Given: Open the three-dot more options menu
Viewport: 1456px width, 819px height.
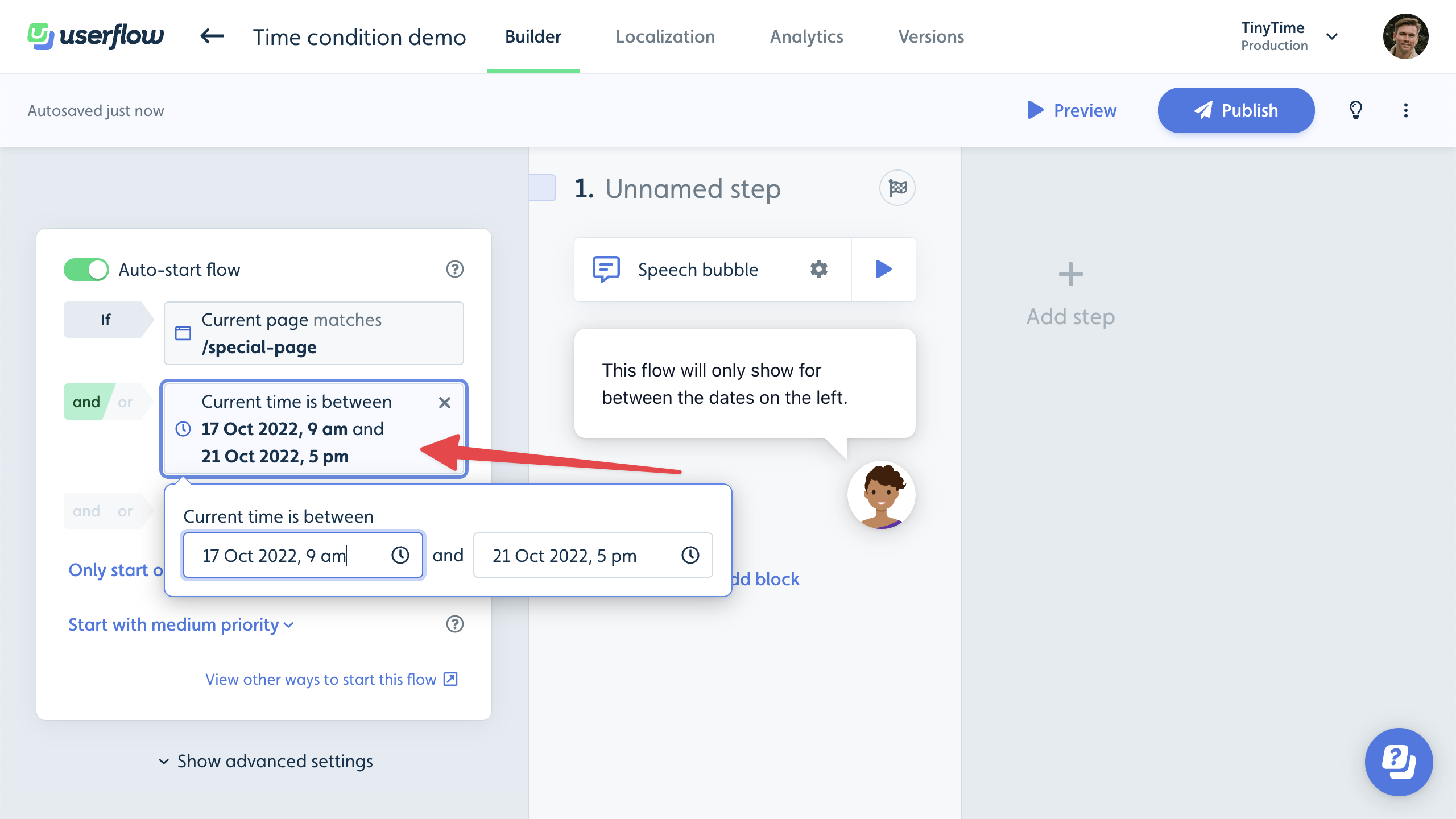Looking at the screenshot, I should coord(1406,110).
